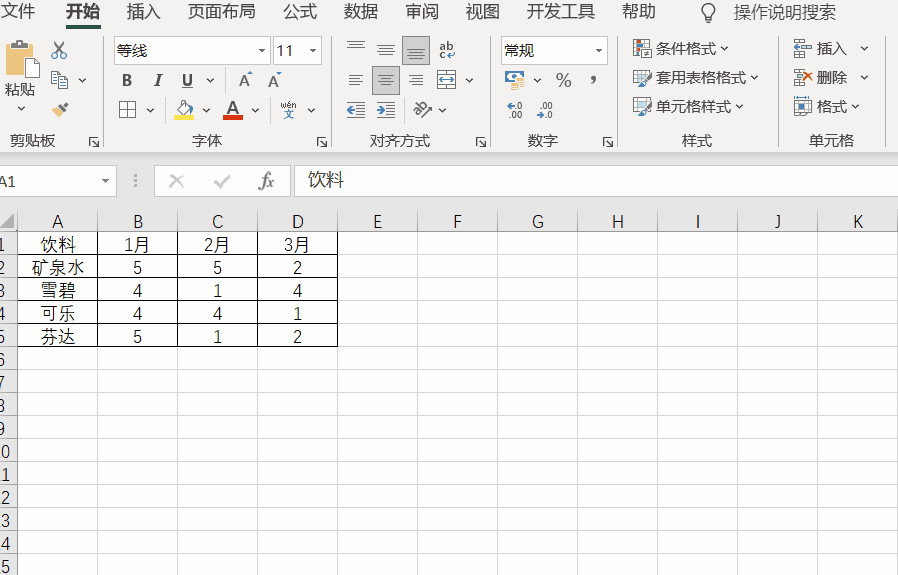The height and width of the screenshot is (575, 898).
Task: Open underline style dropdown arrow
Action: (x=210, y=81)
